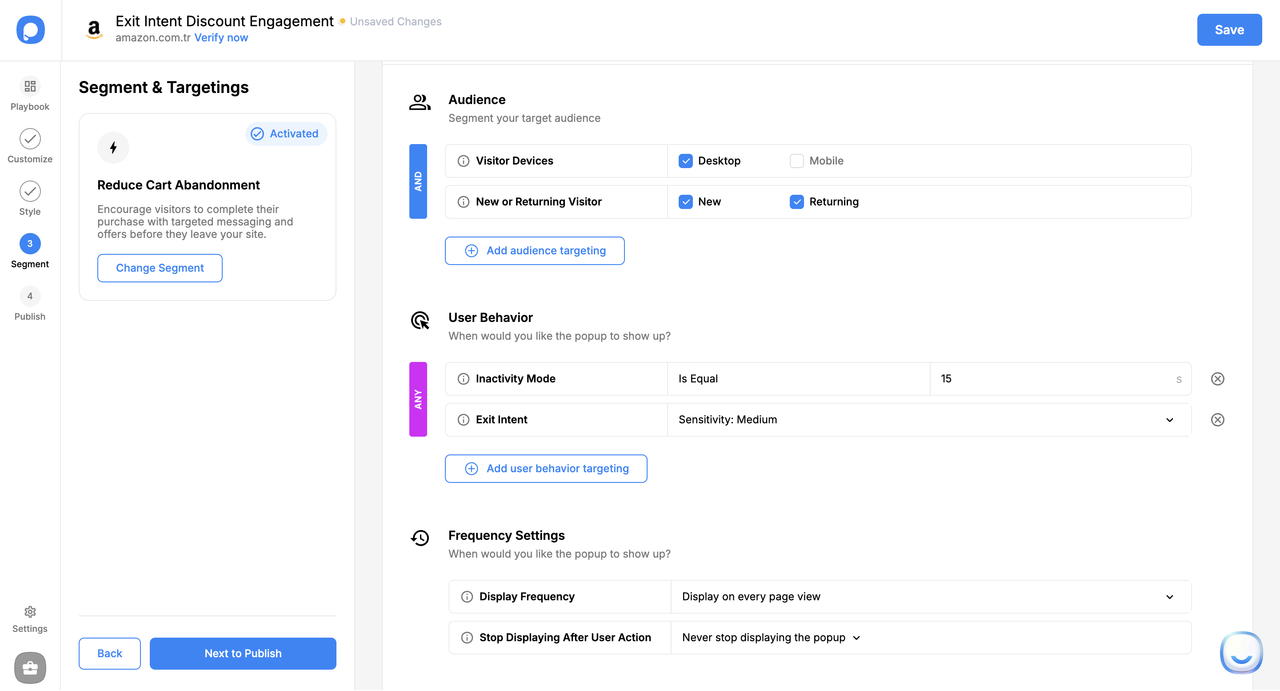Image resolution: width=1280 pixels, height=691 pixels.
Task: Click the Inactivity seconds value field
Action: tap(1060, 379)
